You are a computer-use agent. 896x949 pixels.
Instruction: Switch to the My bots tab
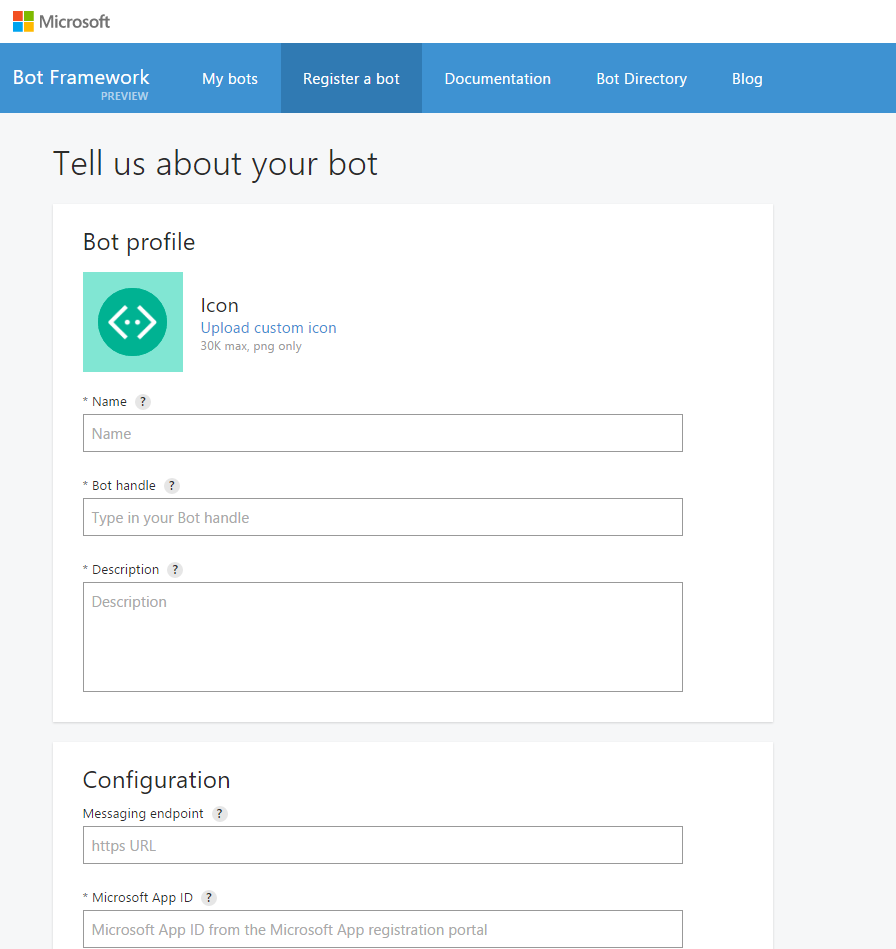[229, 78]
